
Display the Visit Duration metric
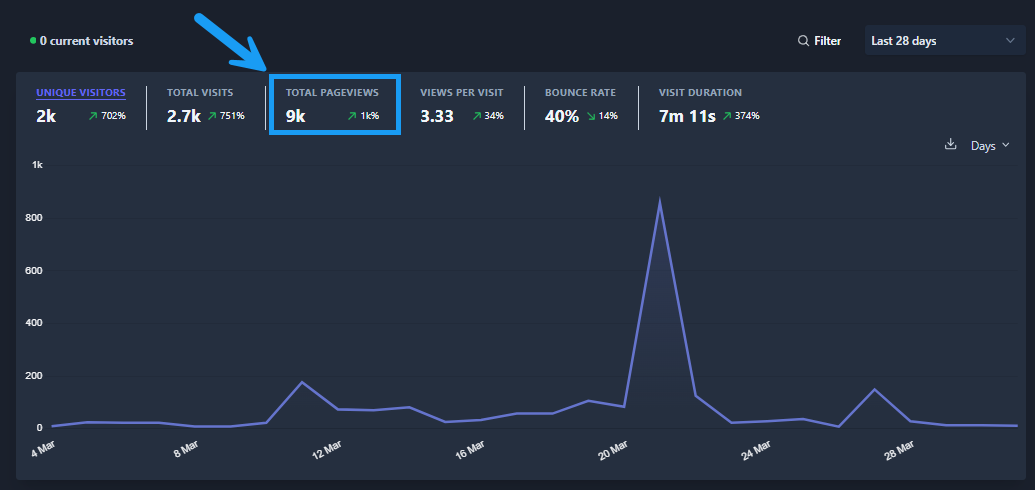700,93
